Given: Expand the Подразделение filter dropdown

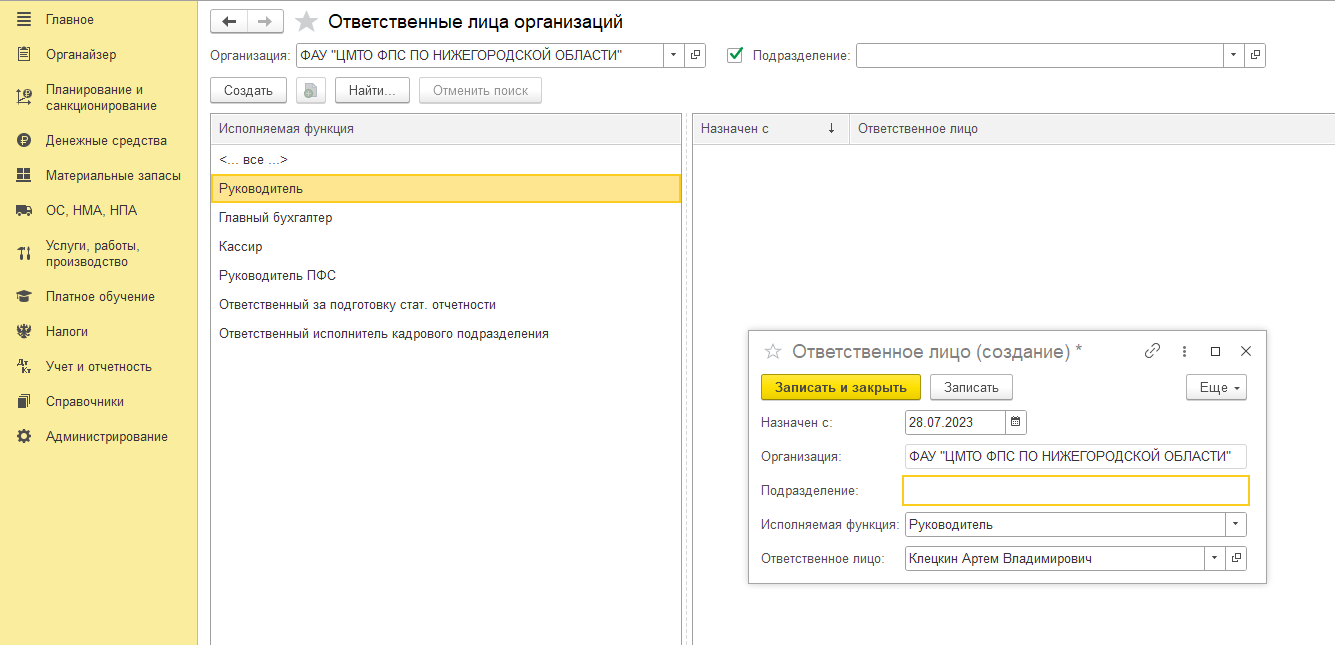Looking at the screenshot, I should (x=1233, y=55).
